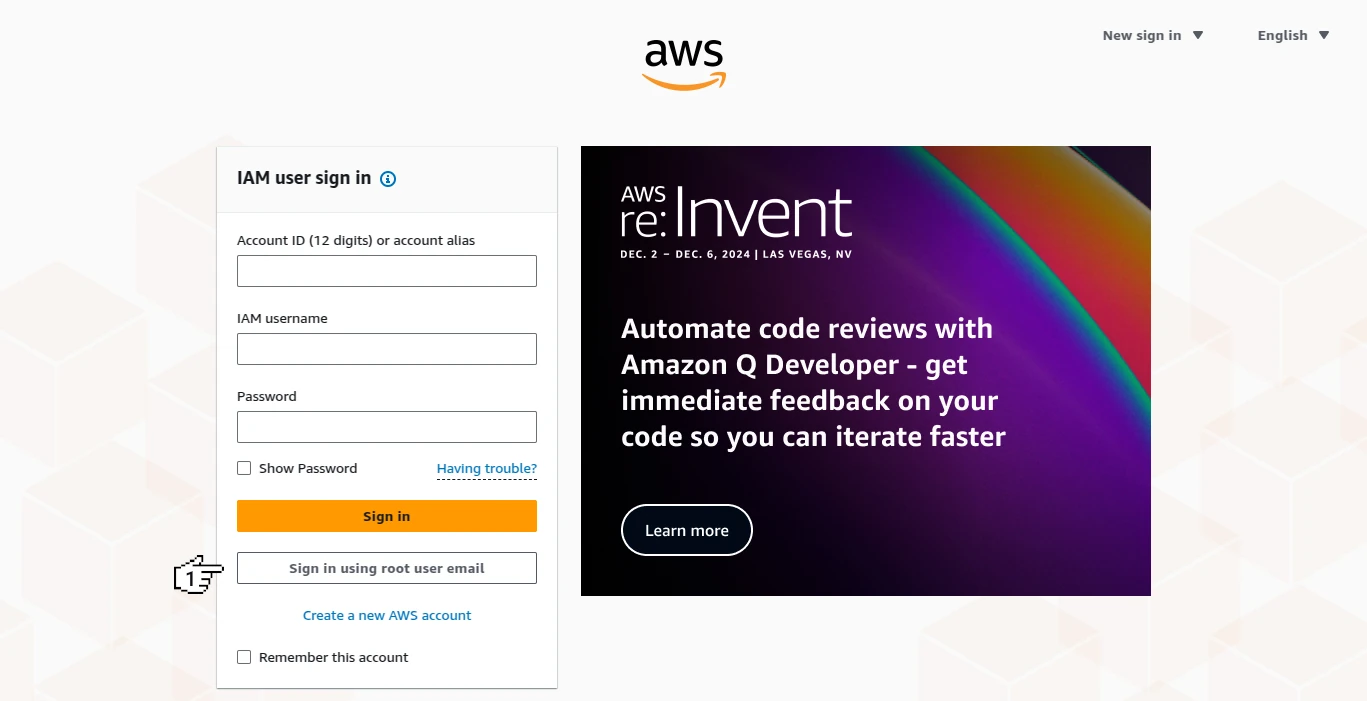1367x701 pixels.
Task: Open the English language dropdown
Action: (1293, 35)
